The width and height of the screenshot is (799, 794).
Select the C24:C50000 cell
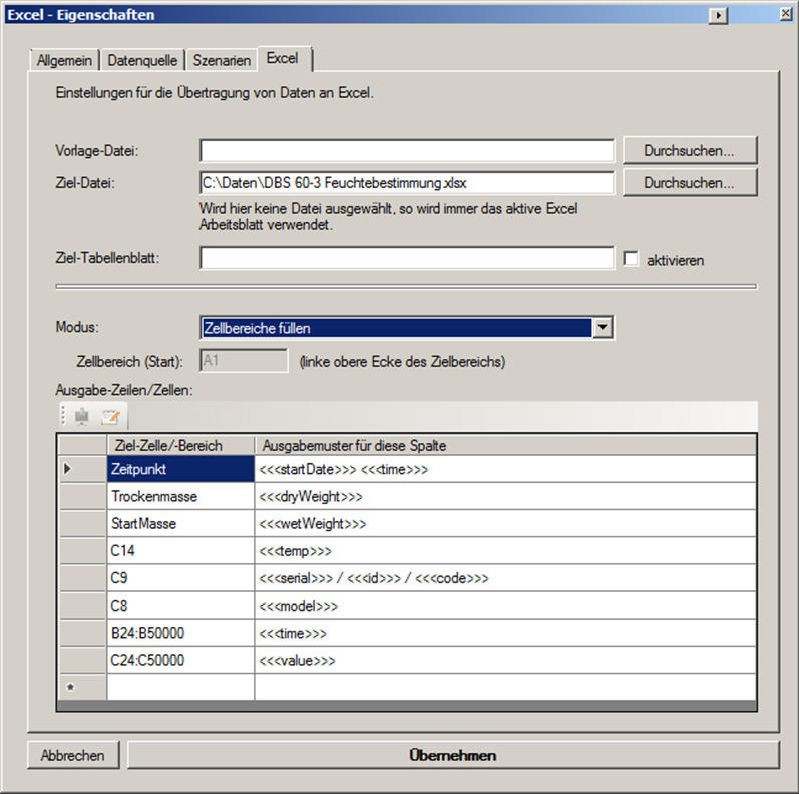tap(180, 660)
